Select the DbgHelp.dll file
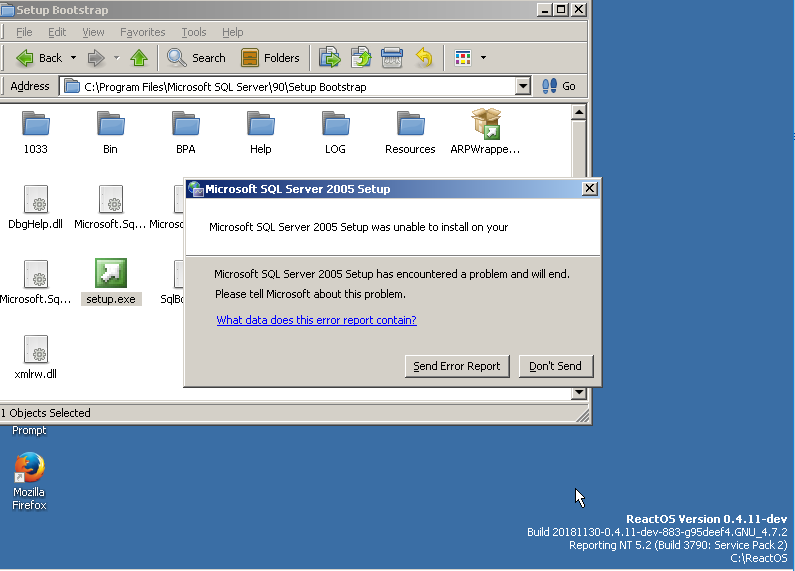 (x=35, y=207)
